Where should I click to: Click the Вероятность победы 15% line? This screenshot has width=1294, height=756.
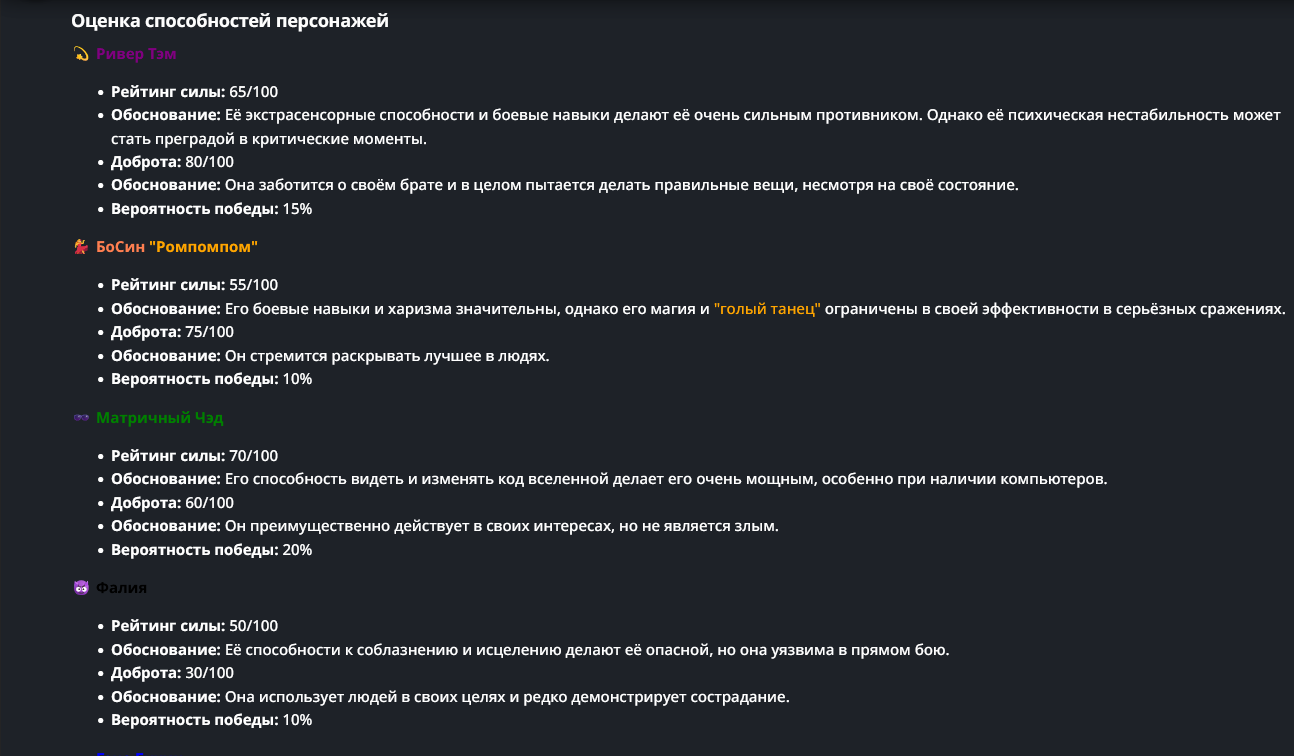tap(211, 209)
